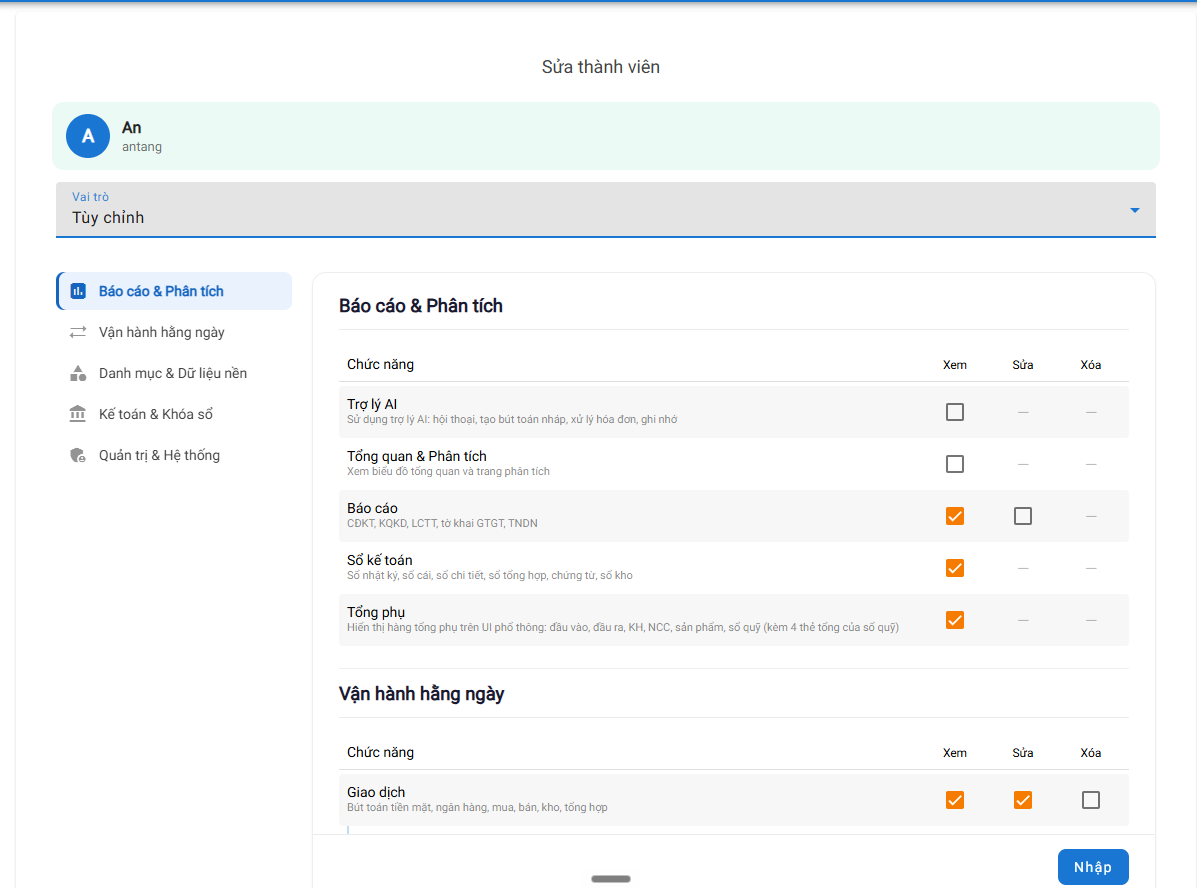Enable Xem for Tổng quan & Phân tích

pos(955,464)
